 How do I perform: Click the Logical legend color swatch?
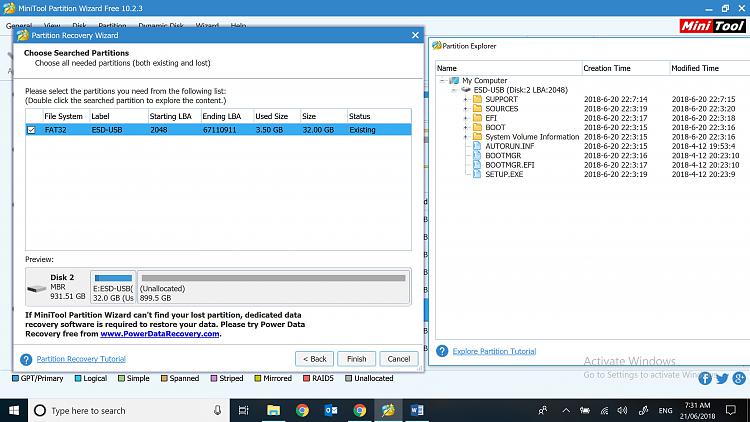coord(78,378)
